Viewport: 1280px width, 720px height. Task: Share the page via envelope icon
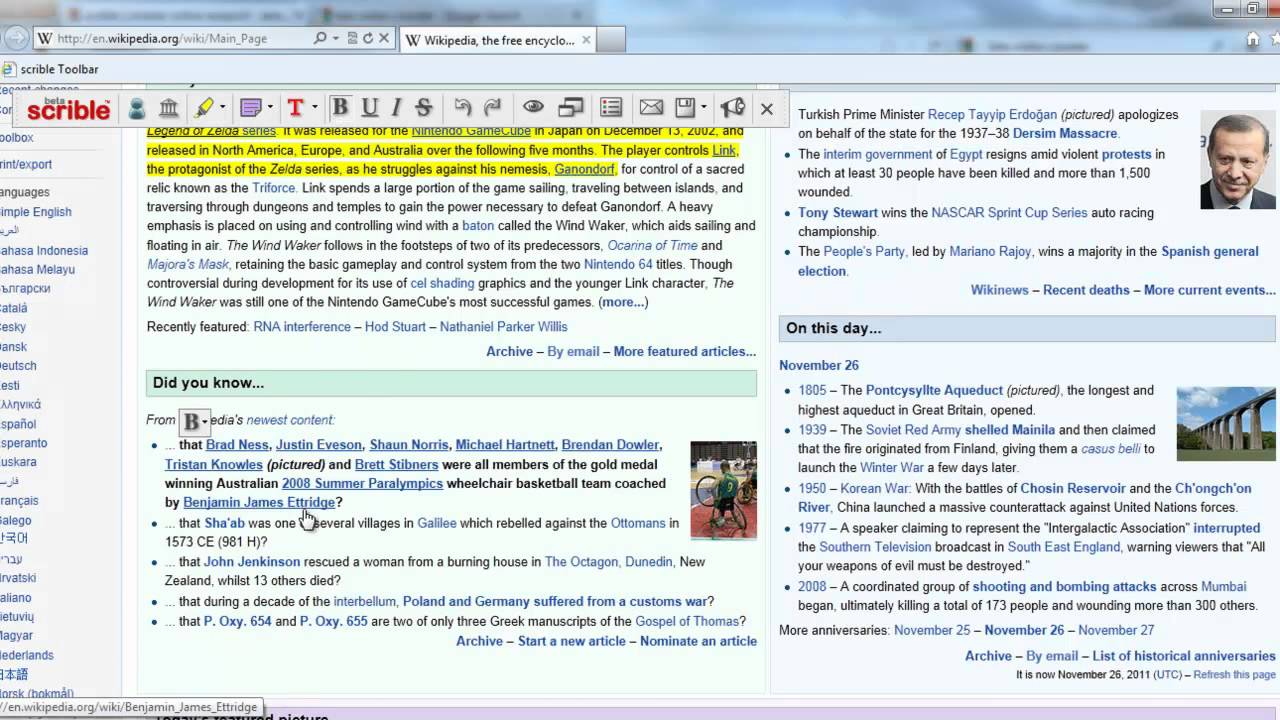click(651, 108)
